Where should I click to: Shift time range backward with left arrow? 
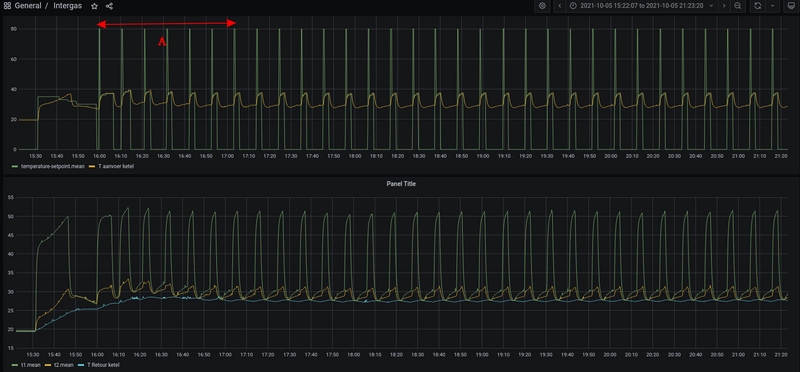pyautogui.click(x=560, y=6)
